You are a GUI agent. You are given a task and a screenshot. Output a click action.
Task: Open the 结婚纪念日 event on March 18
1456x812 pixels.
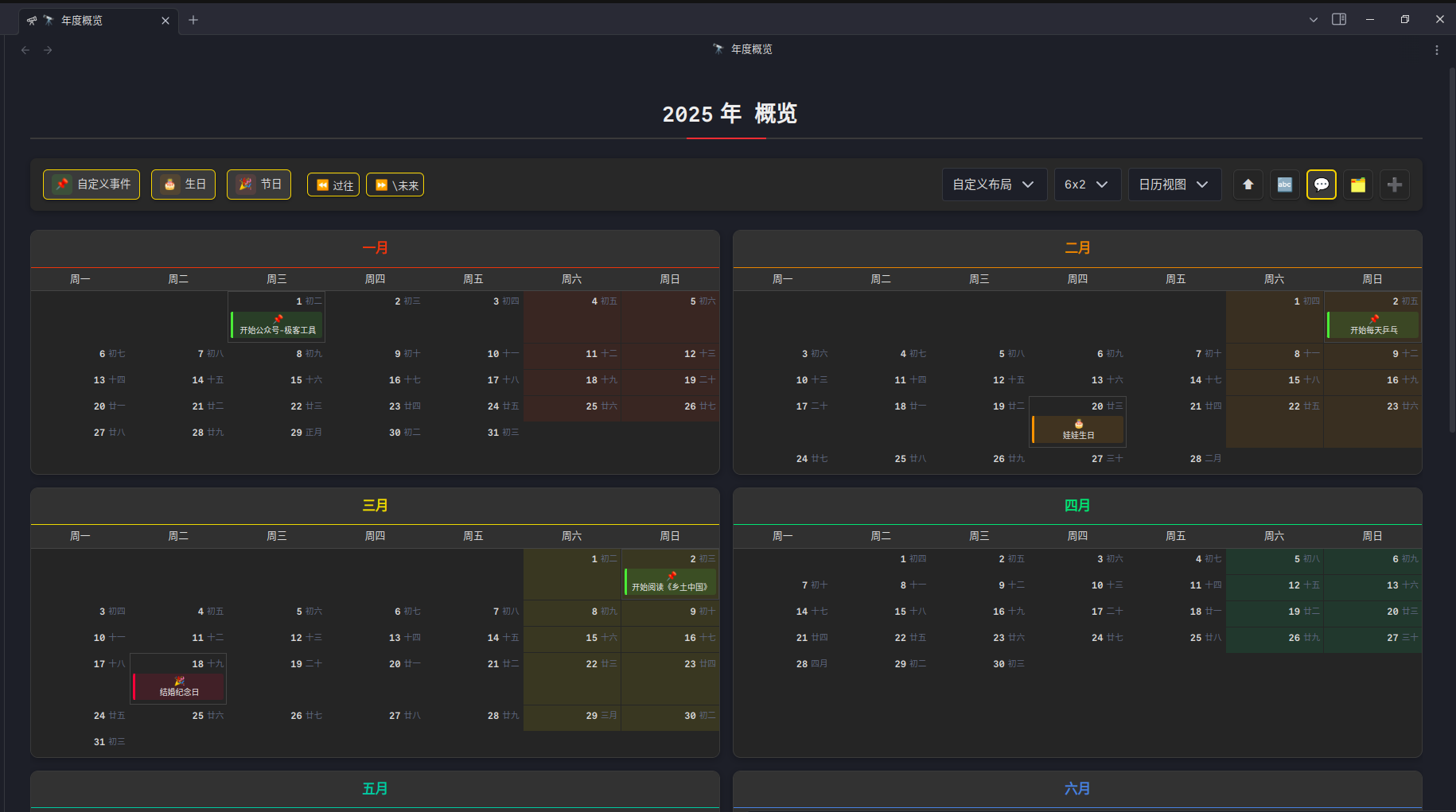click(180, 687)
